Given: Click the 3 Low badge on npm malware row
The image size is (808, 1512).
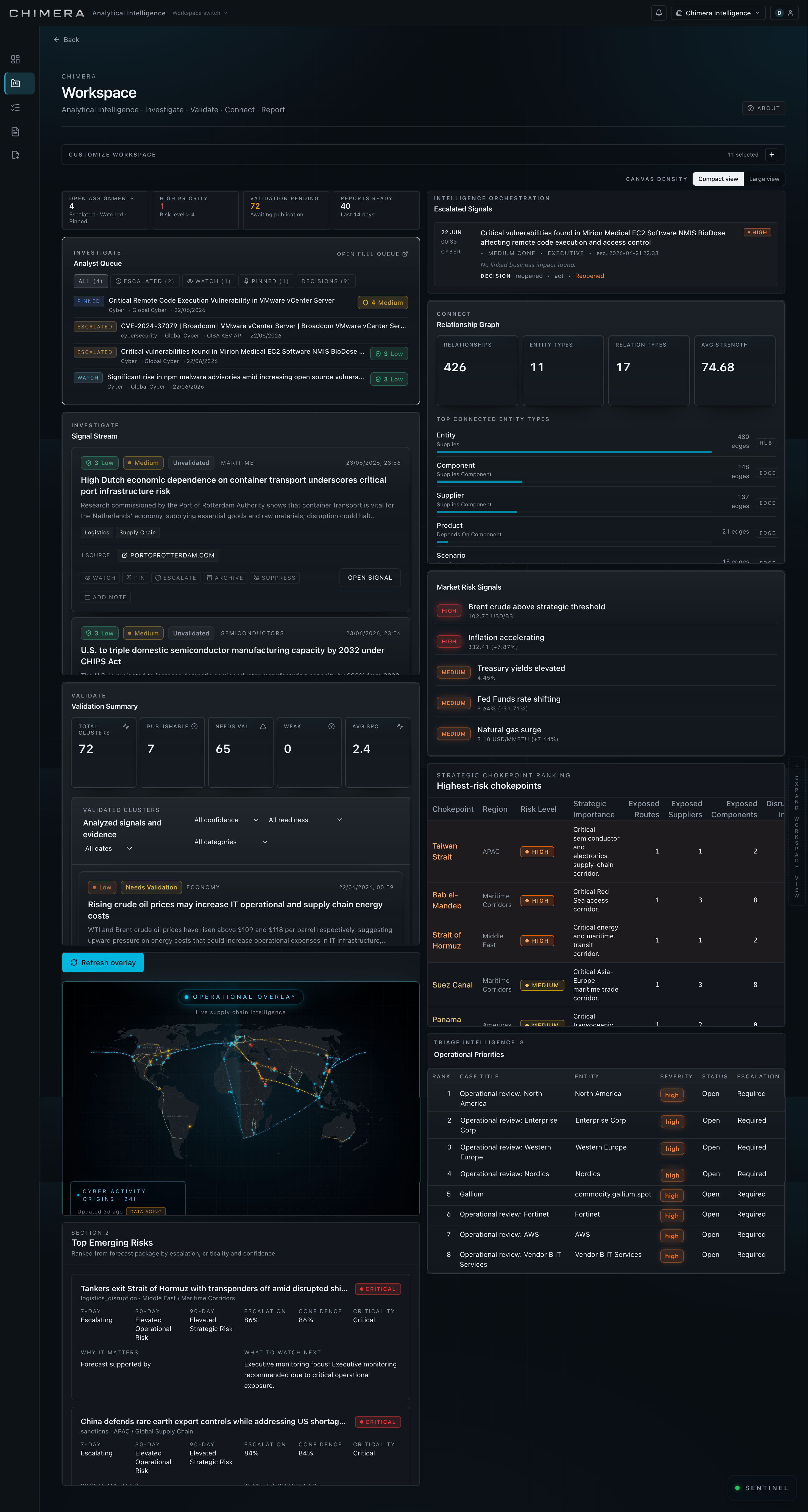Looking at the screenshot, I should point(389,379).
